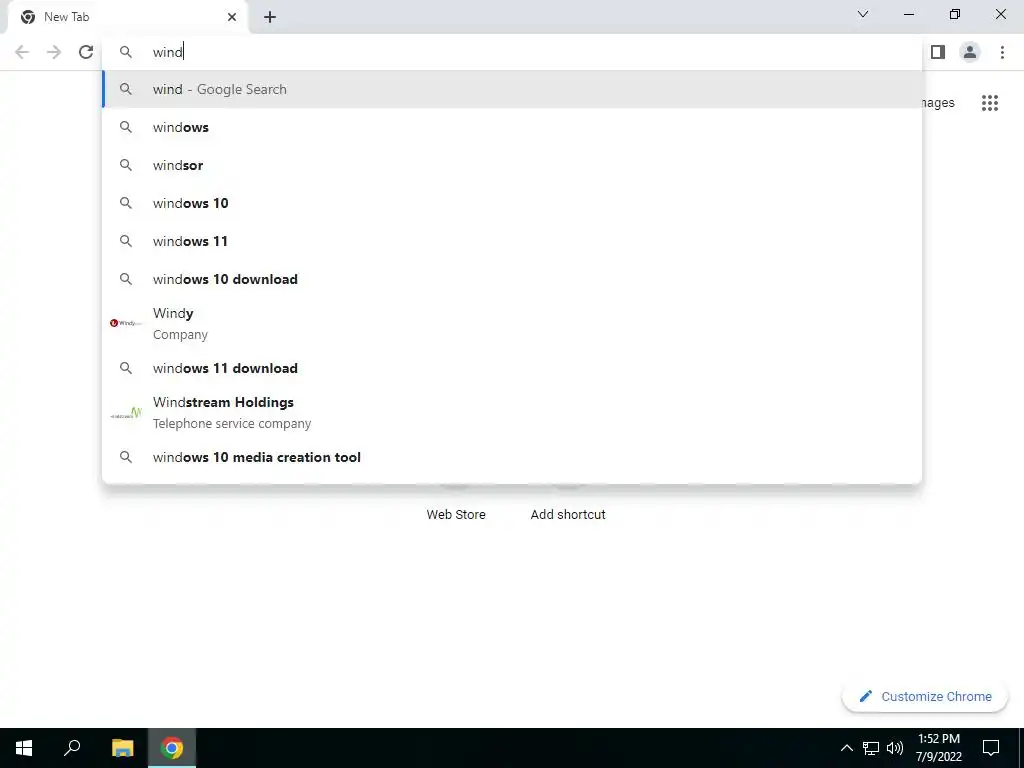
Task: Open network status tray icon
Action: point(871,748)
